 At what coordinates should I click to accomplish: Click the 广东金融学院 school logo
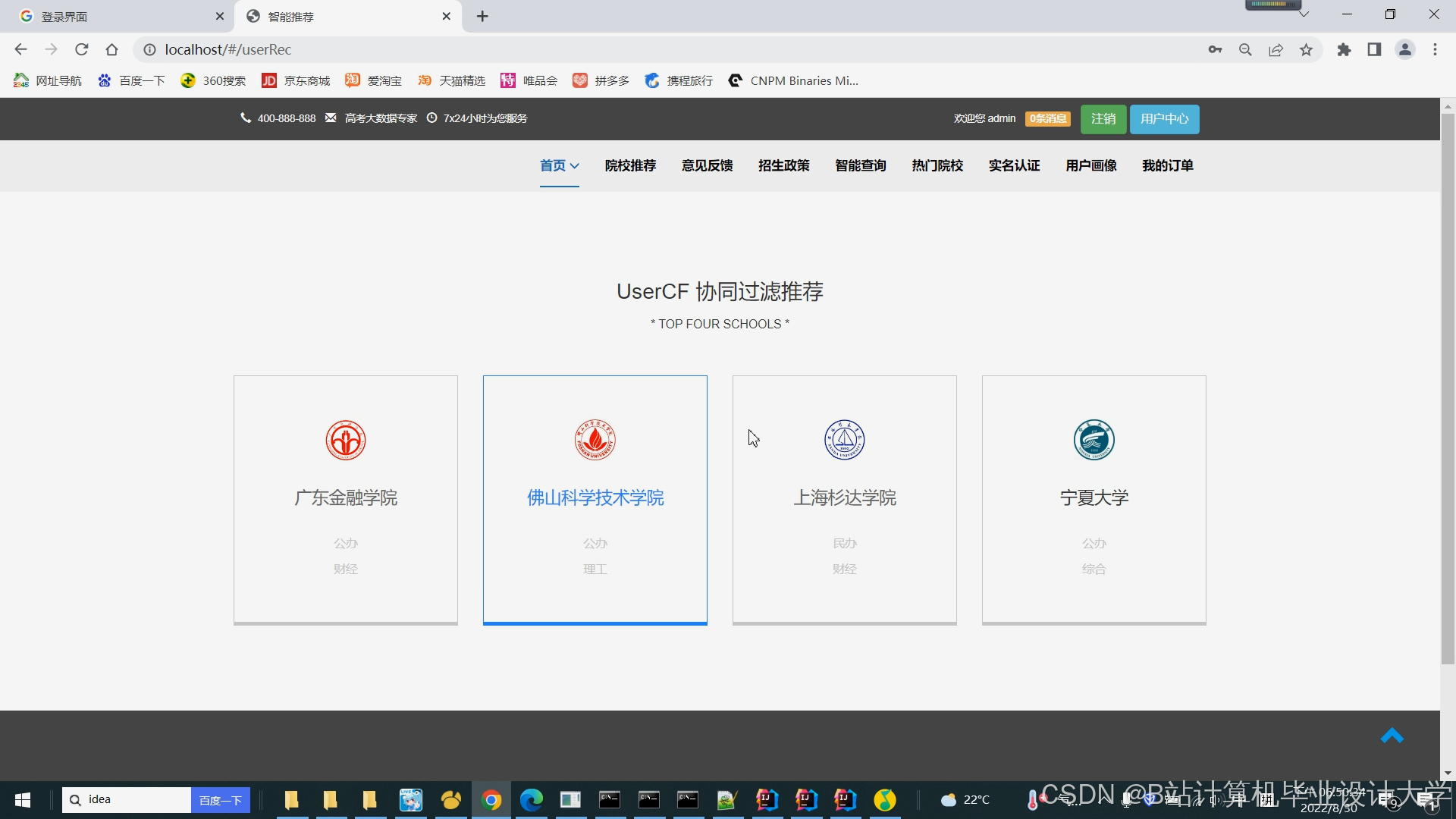[346, 440]
